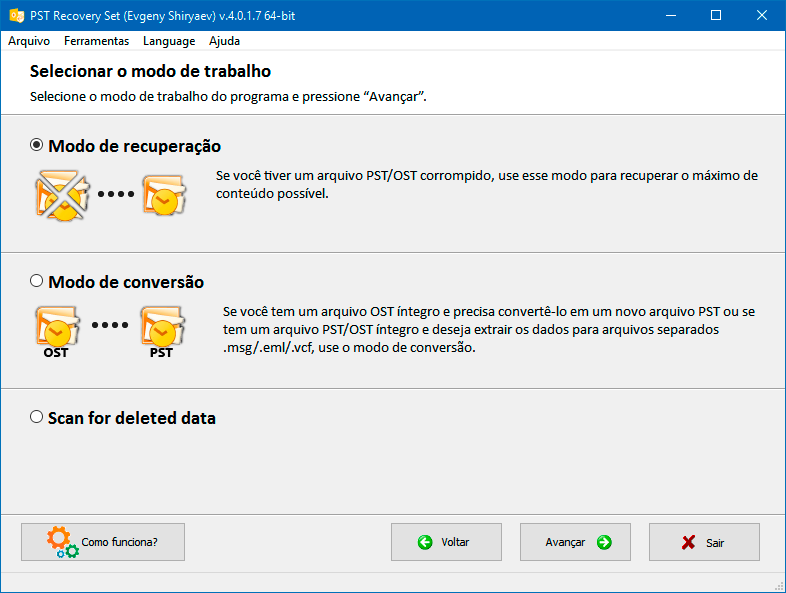Open the Language menu
The height and width of the screenshot is (593, 786).
169,41
